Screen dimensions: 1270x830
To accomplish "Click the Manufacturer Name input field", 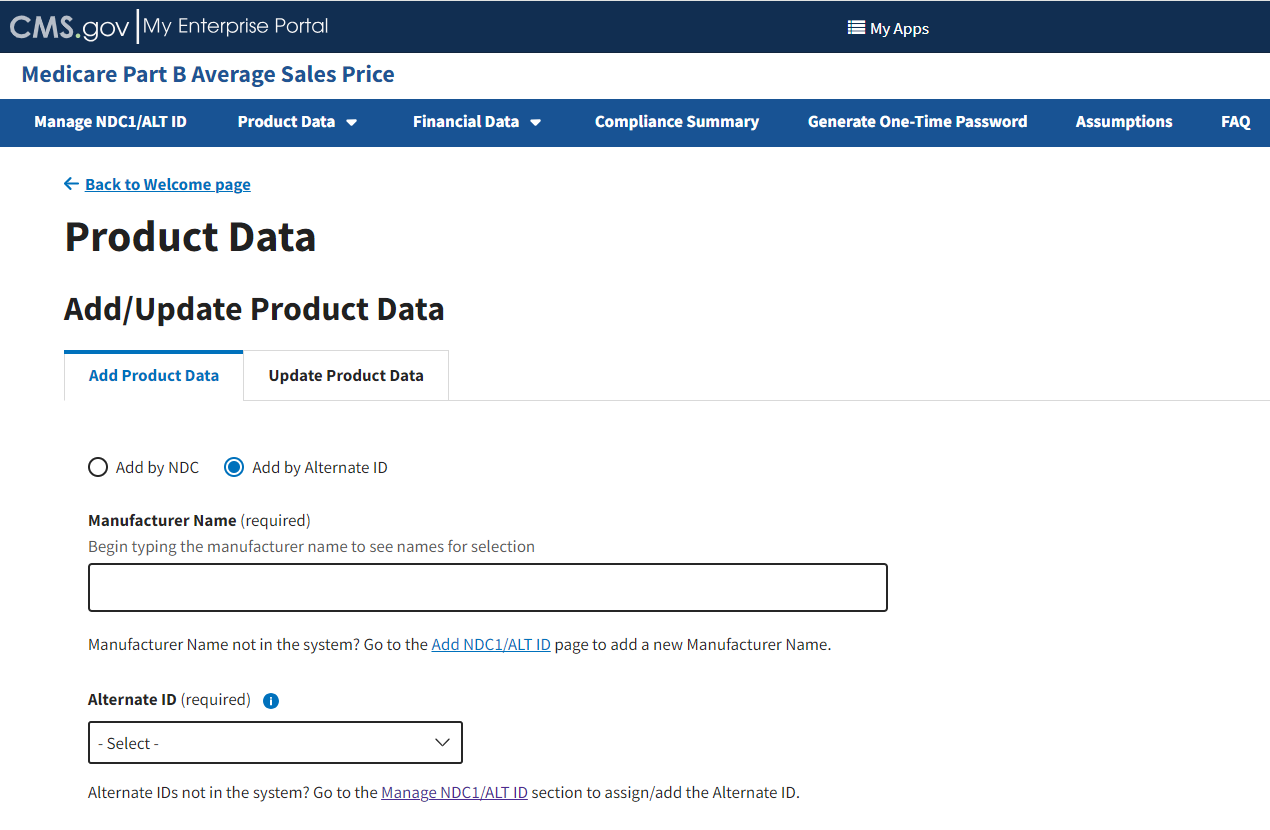I will tap(488, 588).
